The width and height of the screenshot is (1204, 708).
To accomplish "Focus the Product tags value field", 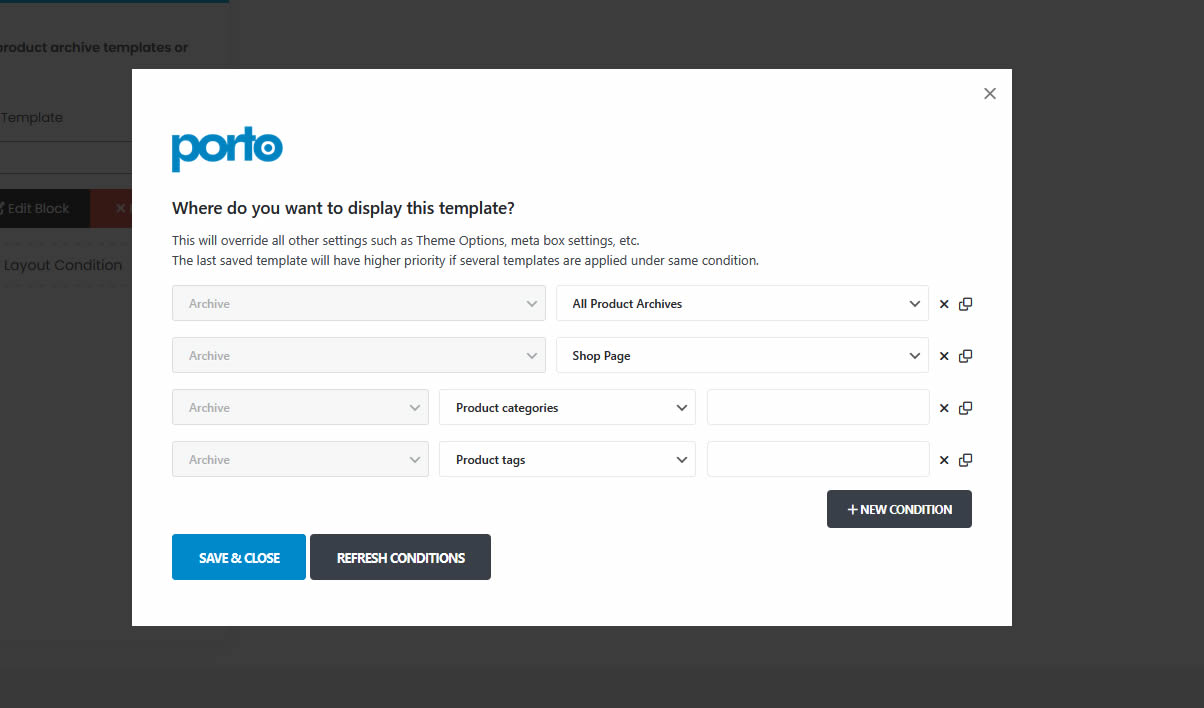I will [x=818, y=460].
